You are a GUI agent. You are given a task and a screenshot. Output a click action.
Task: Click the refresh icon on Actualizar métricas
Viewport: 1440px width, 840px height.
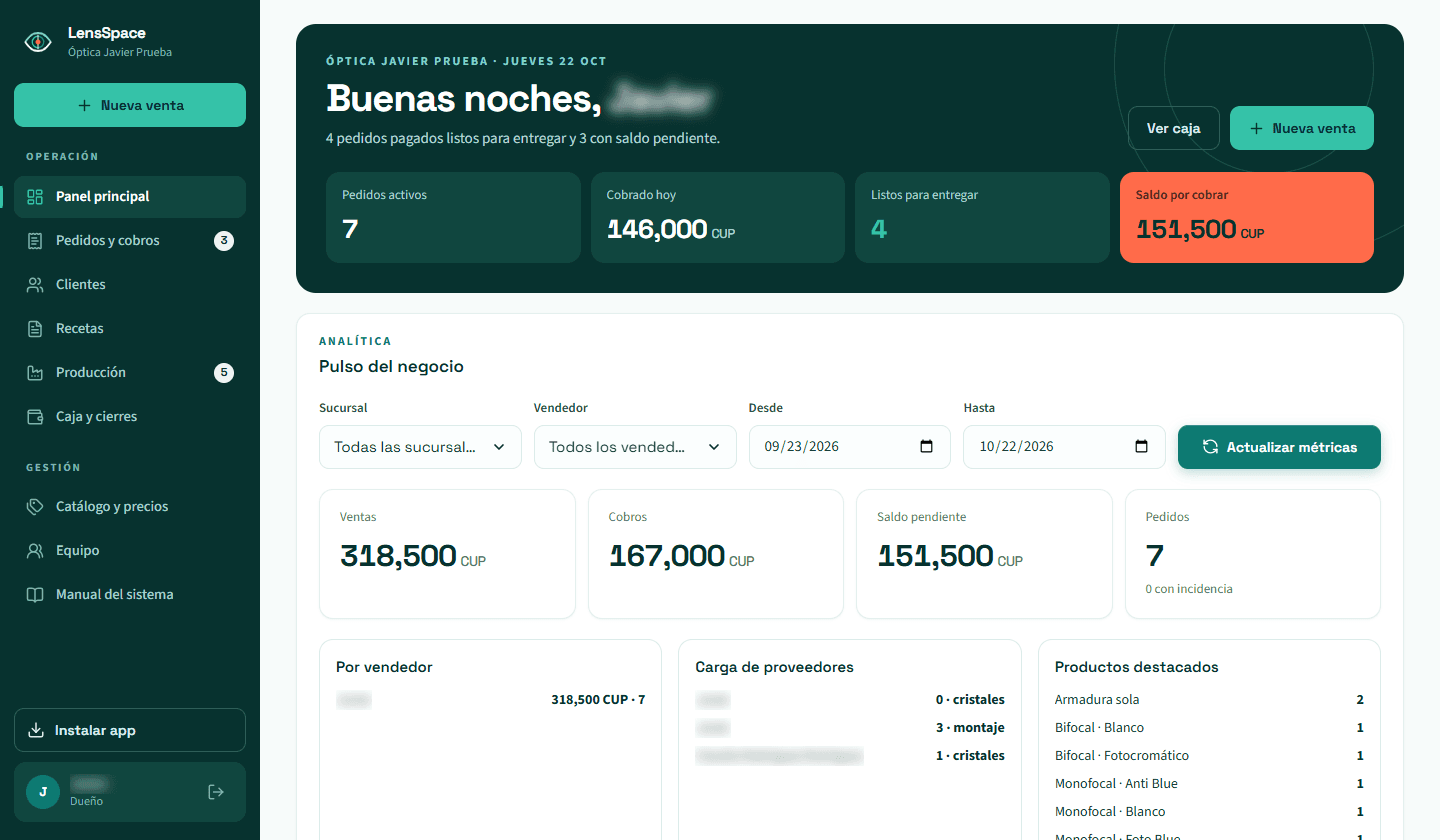point(1210,447)
